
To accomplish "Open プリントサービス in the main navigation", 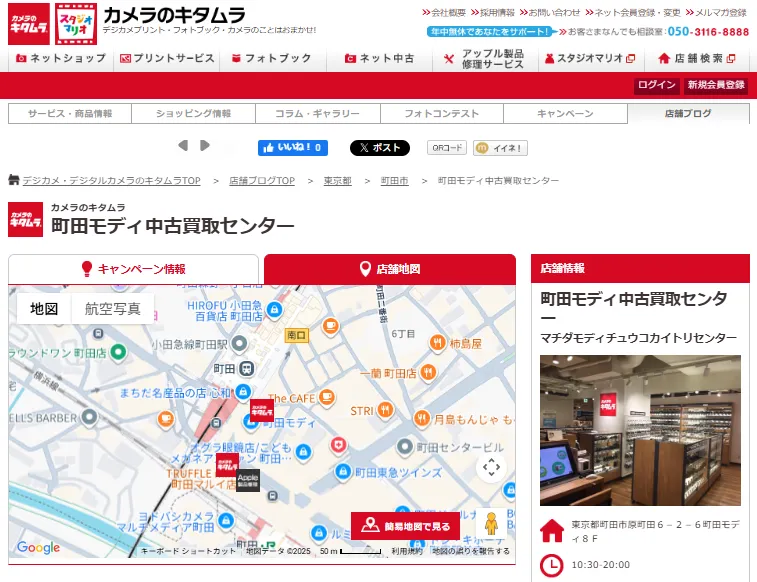I will (x=167, y=58).
